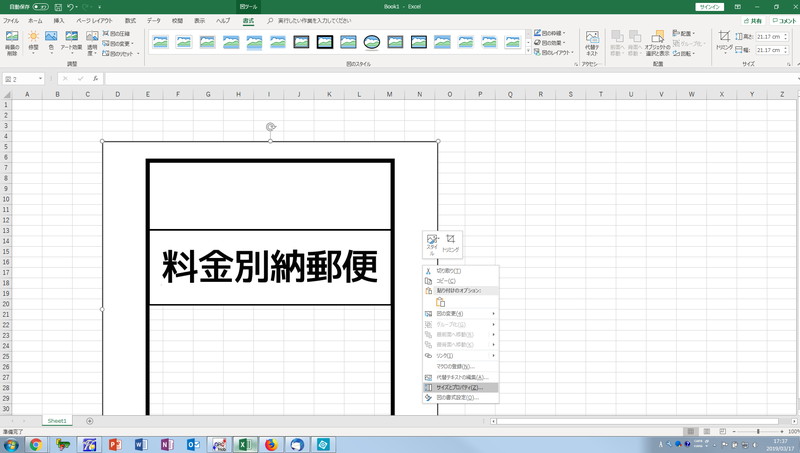Switch to the ホーム (Home) tab
Image resolution: width=800 pixels, height=453 pixels.
point(35,21)
